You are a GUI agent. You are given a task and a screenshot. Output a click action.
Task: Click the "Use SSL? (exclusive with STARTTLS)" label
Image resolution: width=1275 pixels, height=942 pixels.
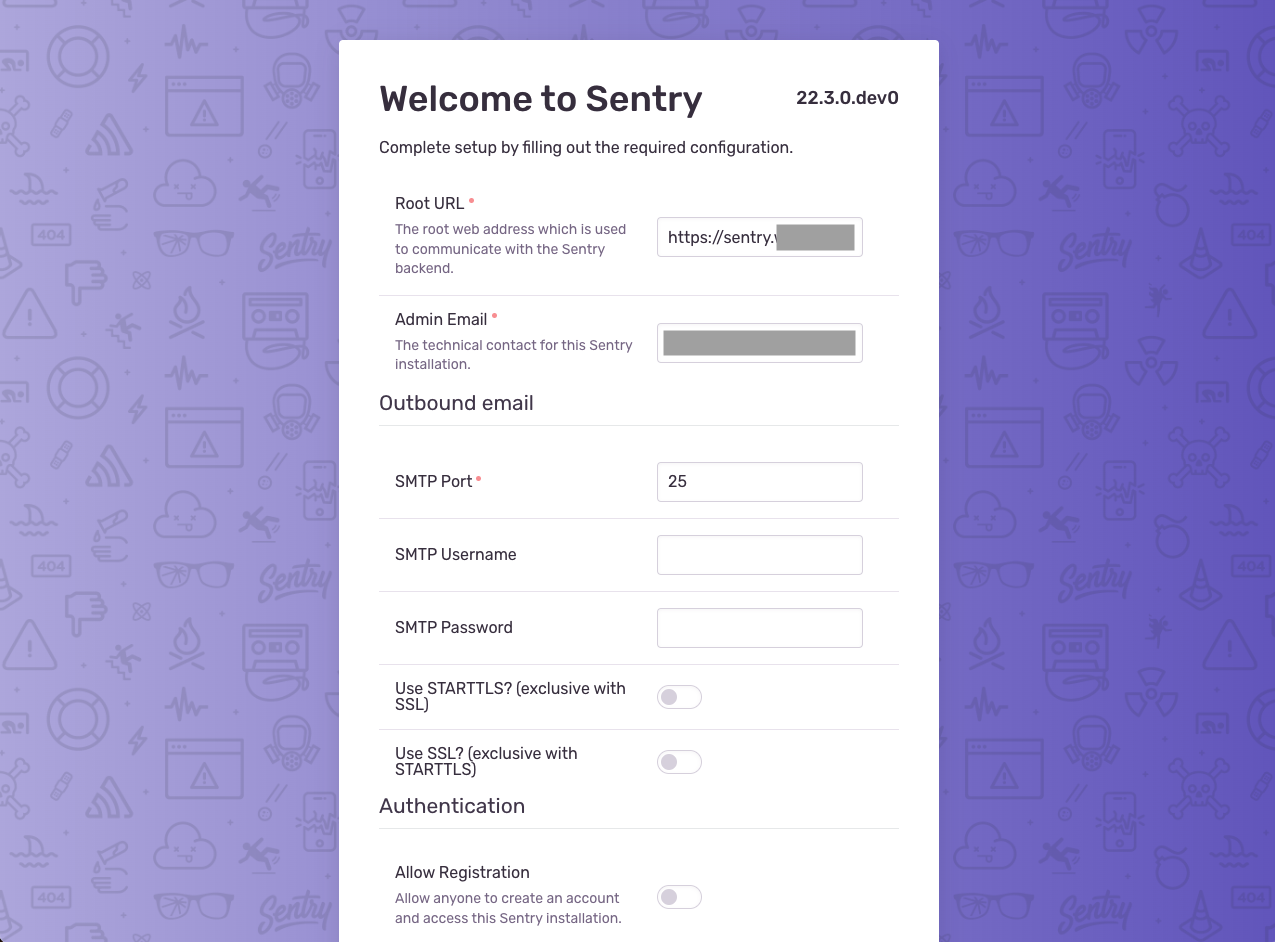486,761
